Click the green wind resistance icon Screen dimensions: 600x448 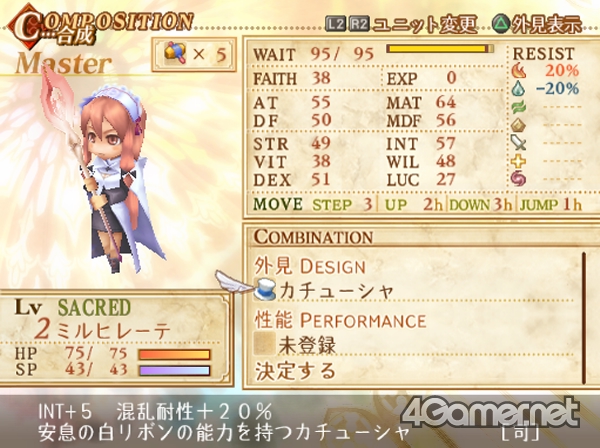pos(518,107)
